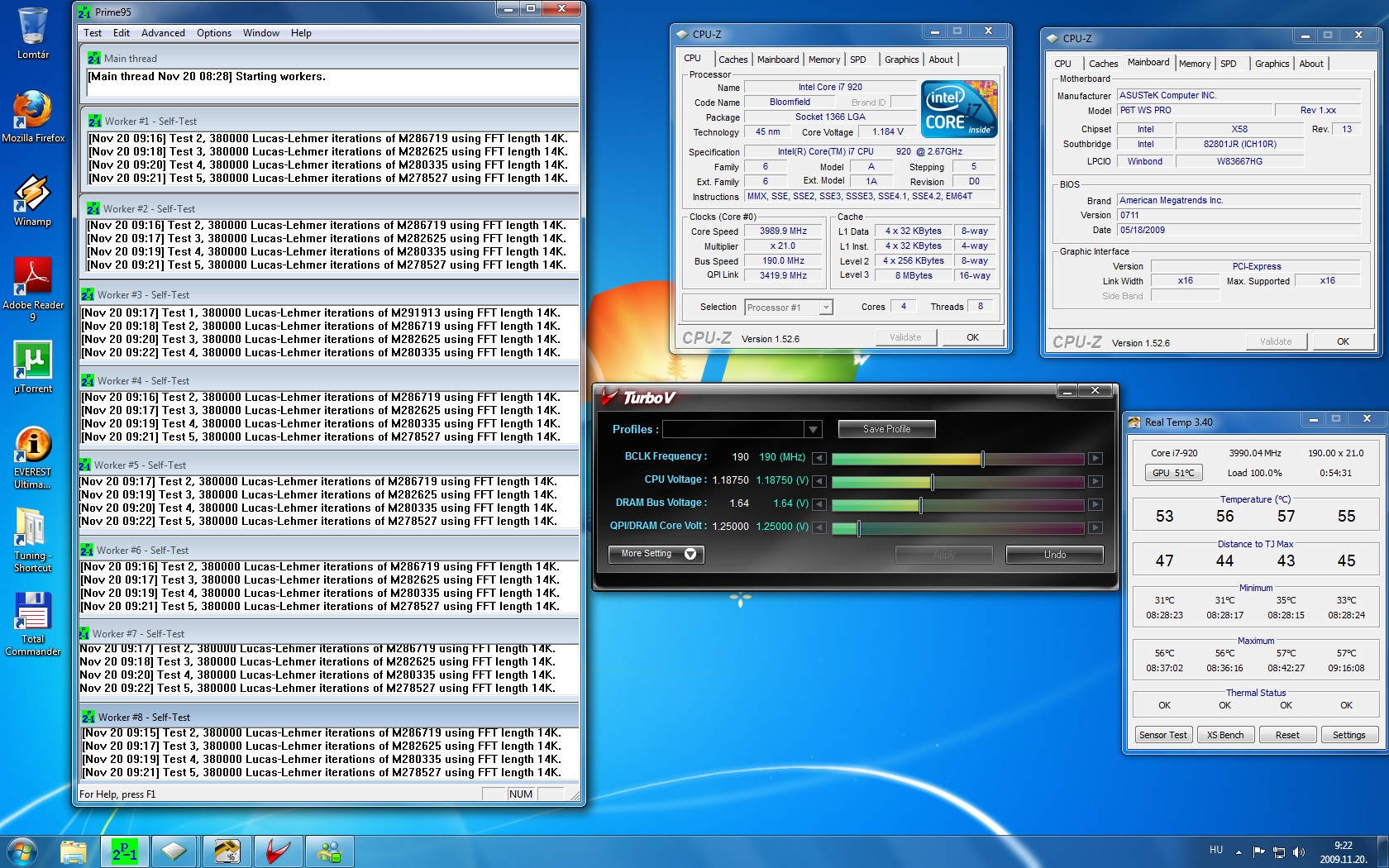Decrease BCLK Frequency with the left arrow
1389x868 pixels.
tap(819, 458)
